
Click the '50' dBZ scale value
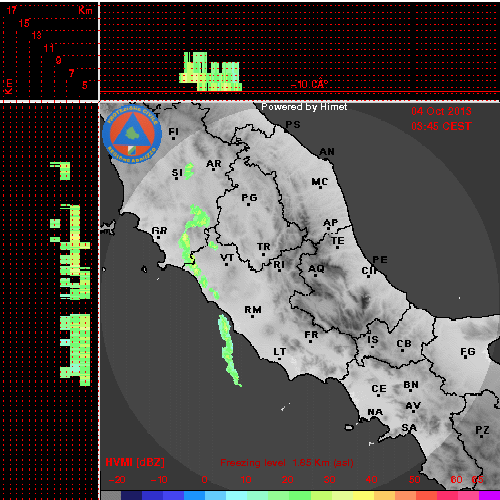tap(415, 480)
